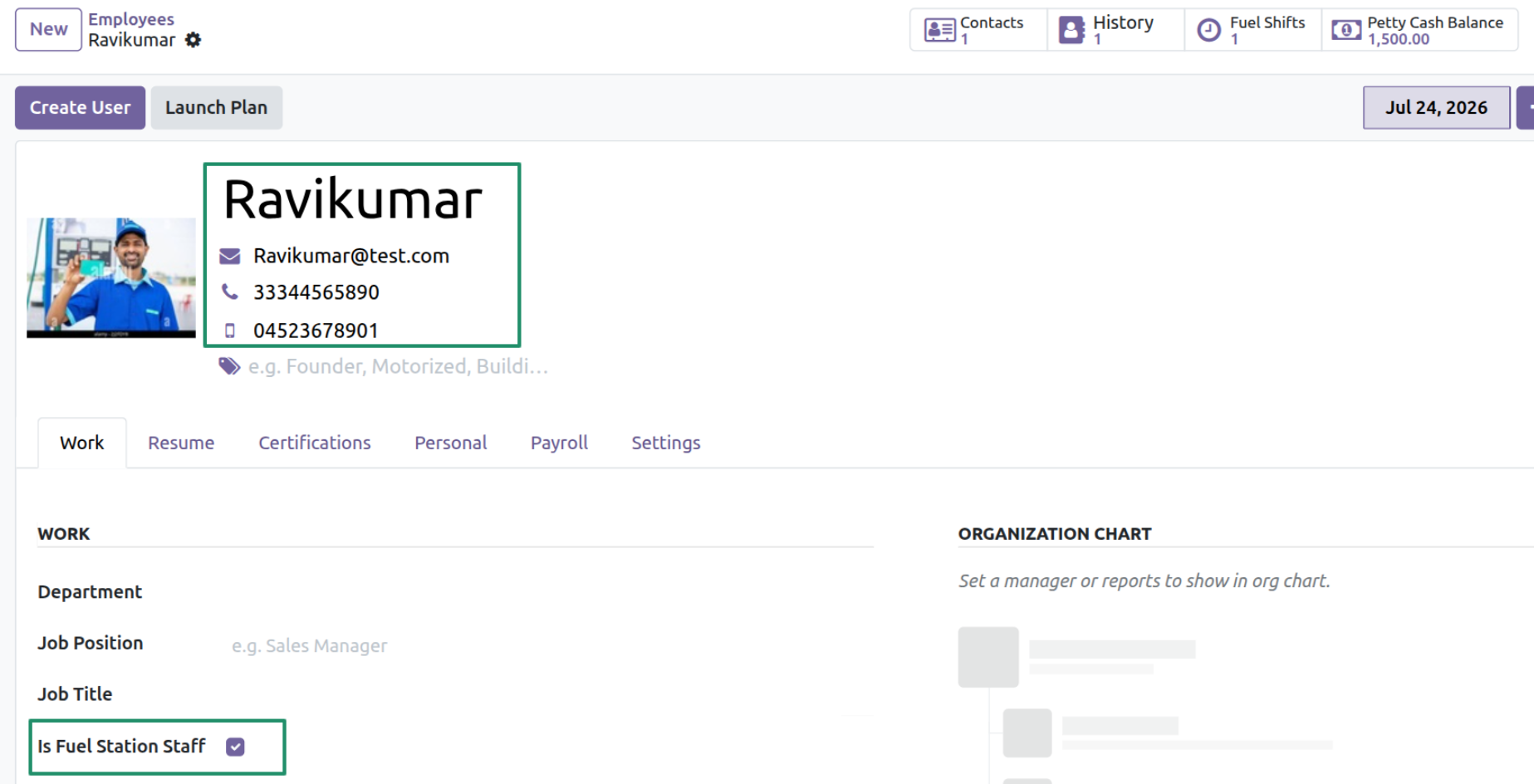Open the Payroll tab
Viewport: 1534px width, 784px height.
[x=559, y=443]
